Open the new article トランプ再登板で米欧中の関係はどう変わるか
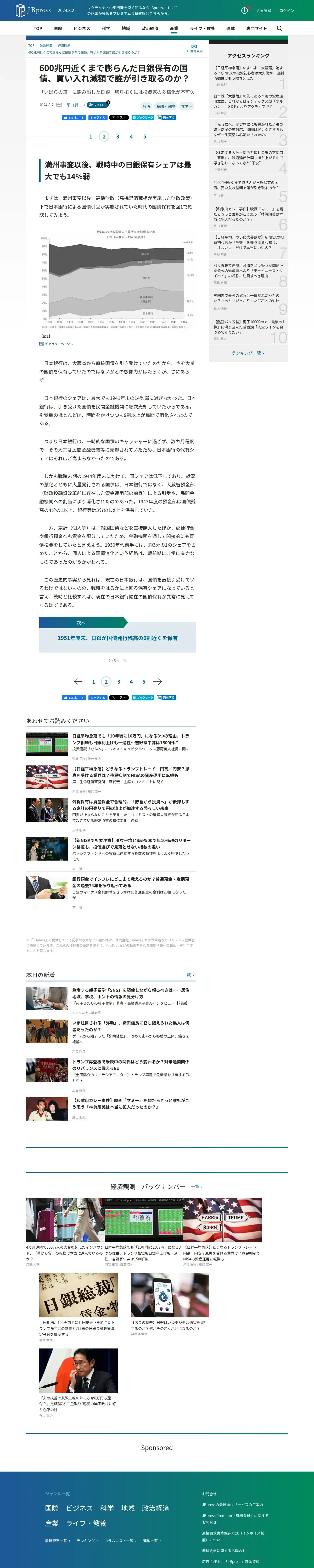Viewport: 314px width, 1568px height. coord(131,1065)
